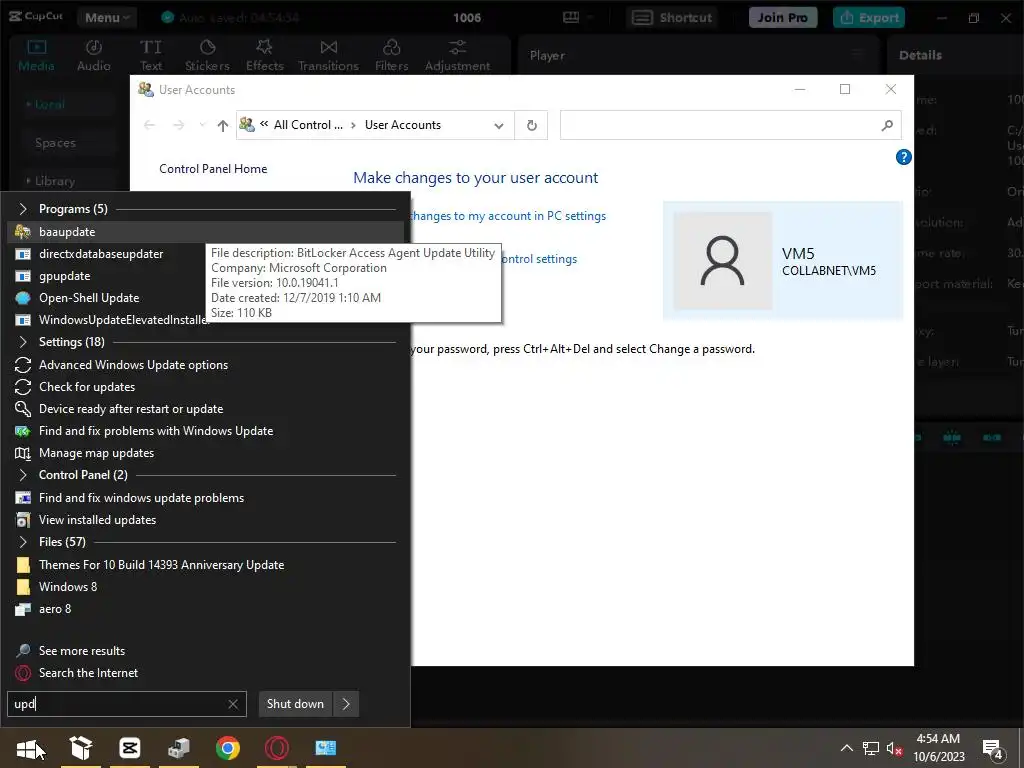This screenshot has width=1024, height=768.
Task: Click changes to my account in PC settings
Action: 508,216
